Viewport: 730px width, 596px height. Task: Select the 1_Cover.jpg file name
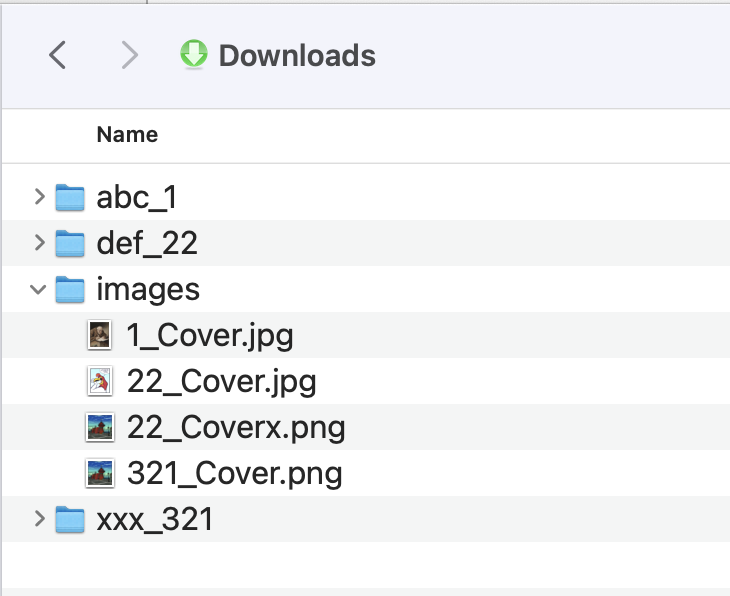[x=210, y=335]
